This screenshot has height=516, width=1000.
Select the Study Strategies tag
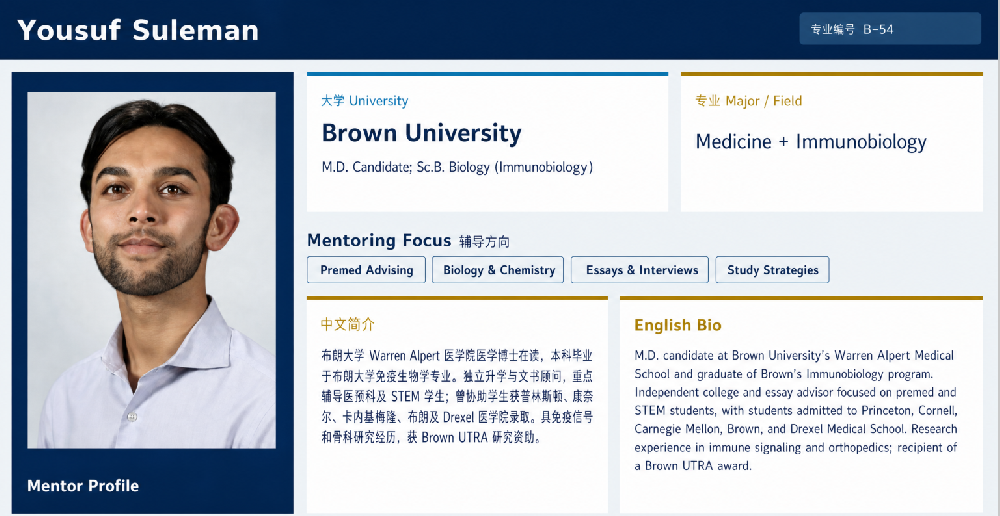(772, 270)
